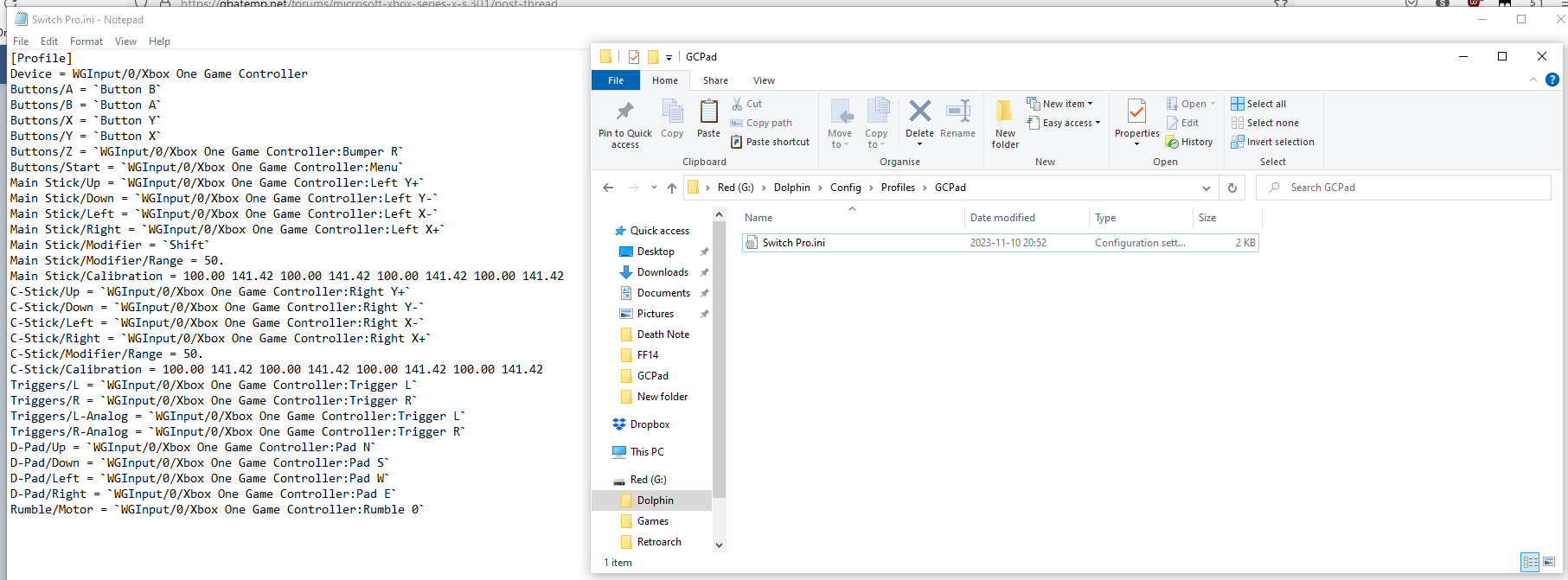Switch to Large icons view layout

point(1549,562)
